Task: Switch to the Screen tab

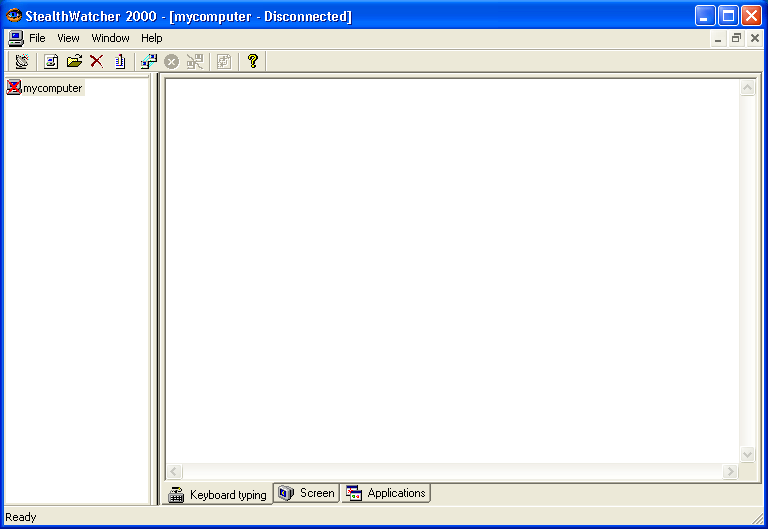Action: click(306, 493)
